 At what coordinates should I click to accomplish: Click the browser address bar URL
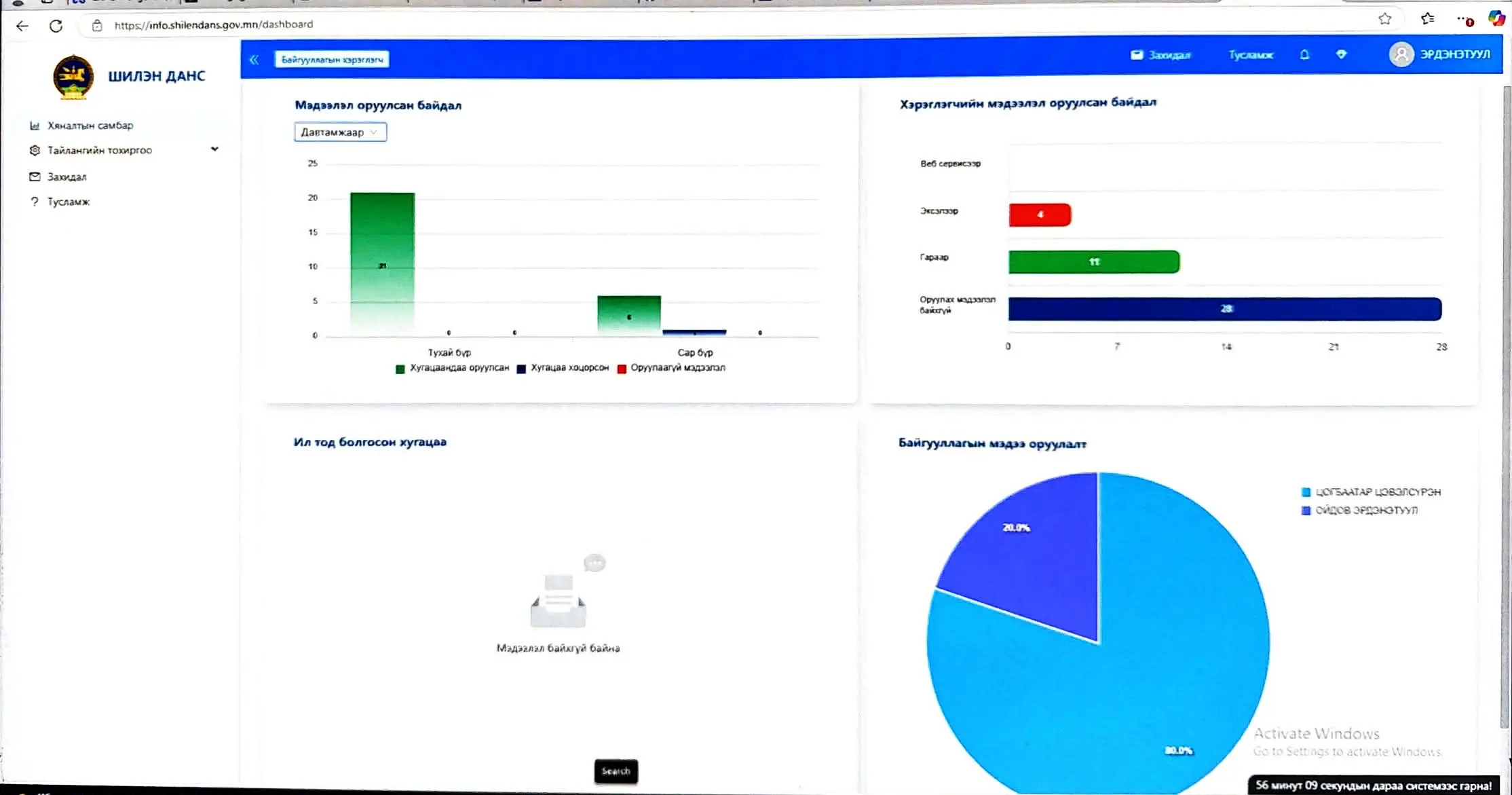point(213,24)
